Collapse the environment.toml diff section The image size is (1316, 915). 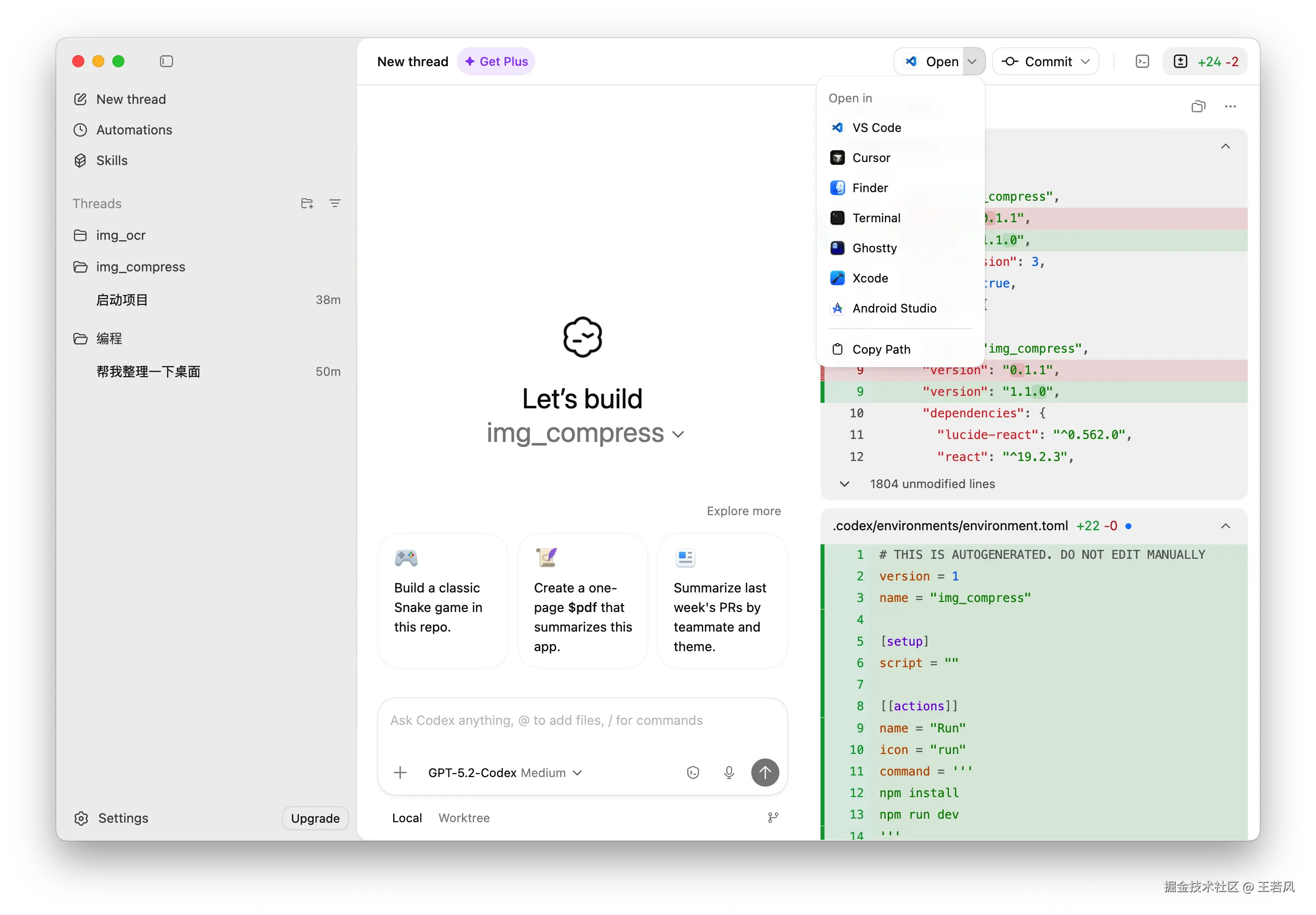point(1225,526)
